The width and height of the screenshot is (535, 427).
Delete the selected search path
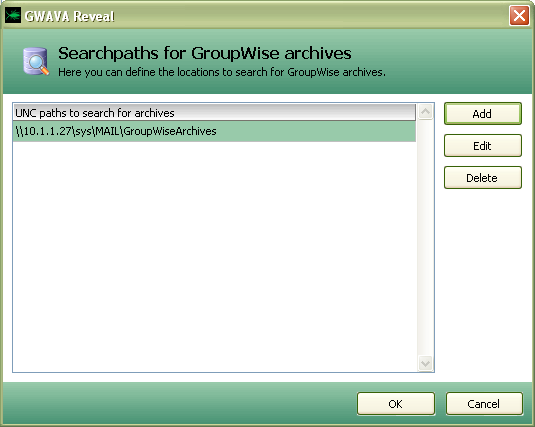482,177
